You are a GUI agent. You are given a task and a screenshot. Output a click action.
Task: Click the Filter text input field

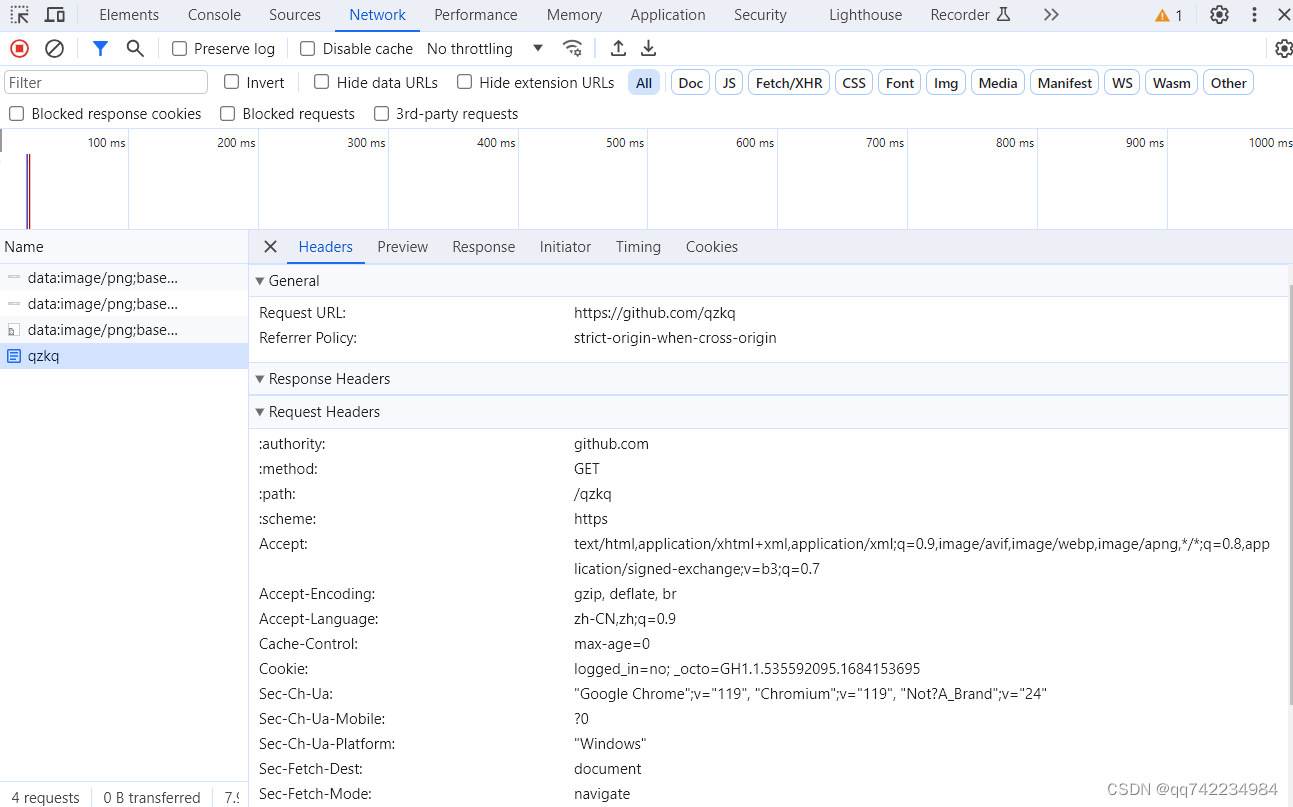(106, 82)
